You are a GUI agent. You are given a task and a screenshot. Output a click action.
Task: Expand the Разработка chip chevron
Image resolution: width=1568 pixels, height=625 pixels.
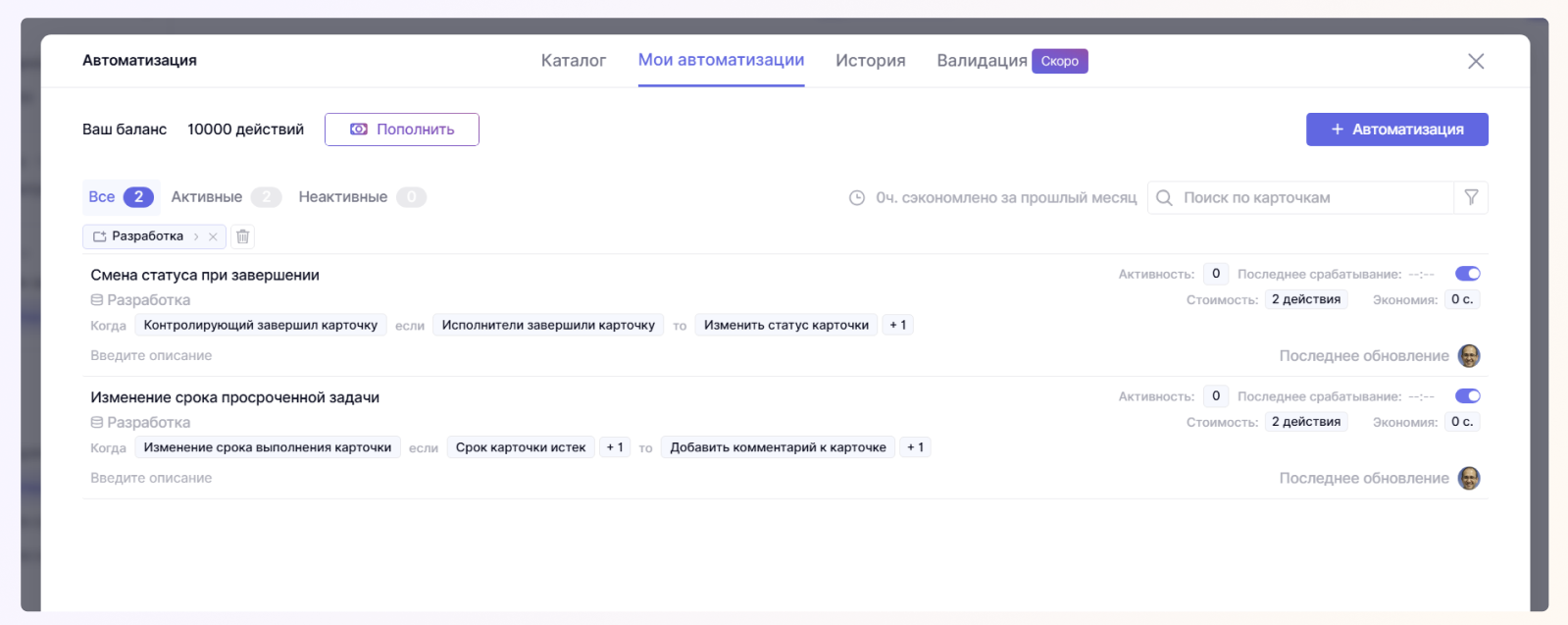(x=196, y=236)
